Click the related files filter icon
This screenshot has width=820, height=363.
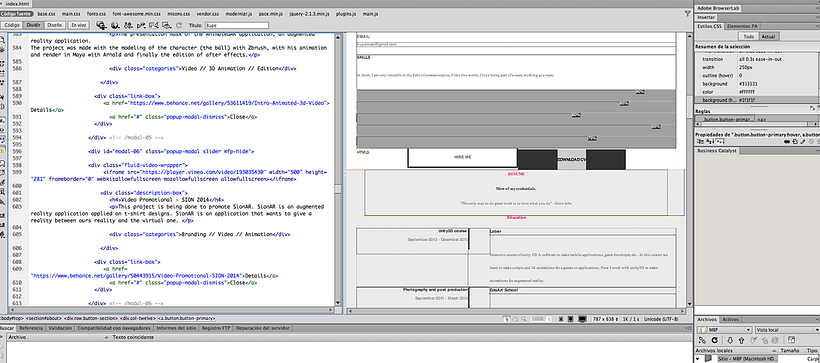tap(687, 14)
